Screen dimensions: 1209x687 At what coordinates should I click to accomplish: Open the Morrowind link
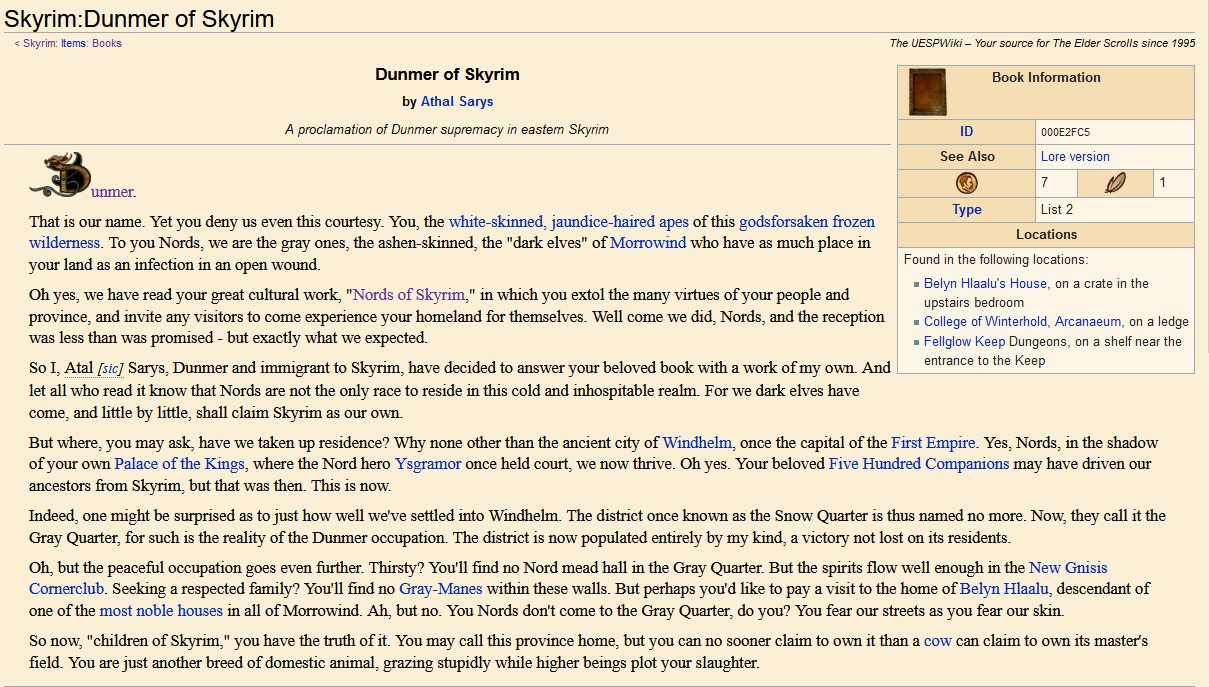[x=650, y=243]
